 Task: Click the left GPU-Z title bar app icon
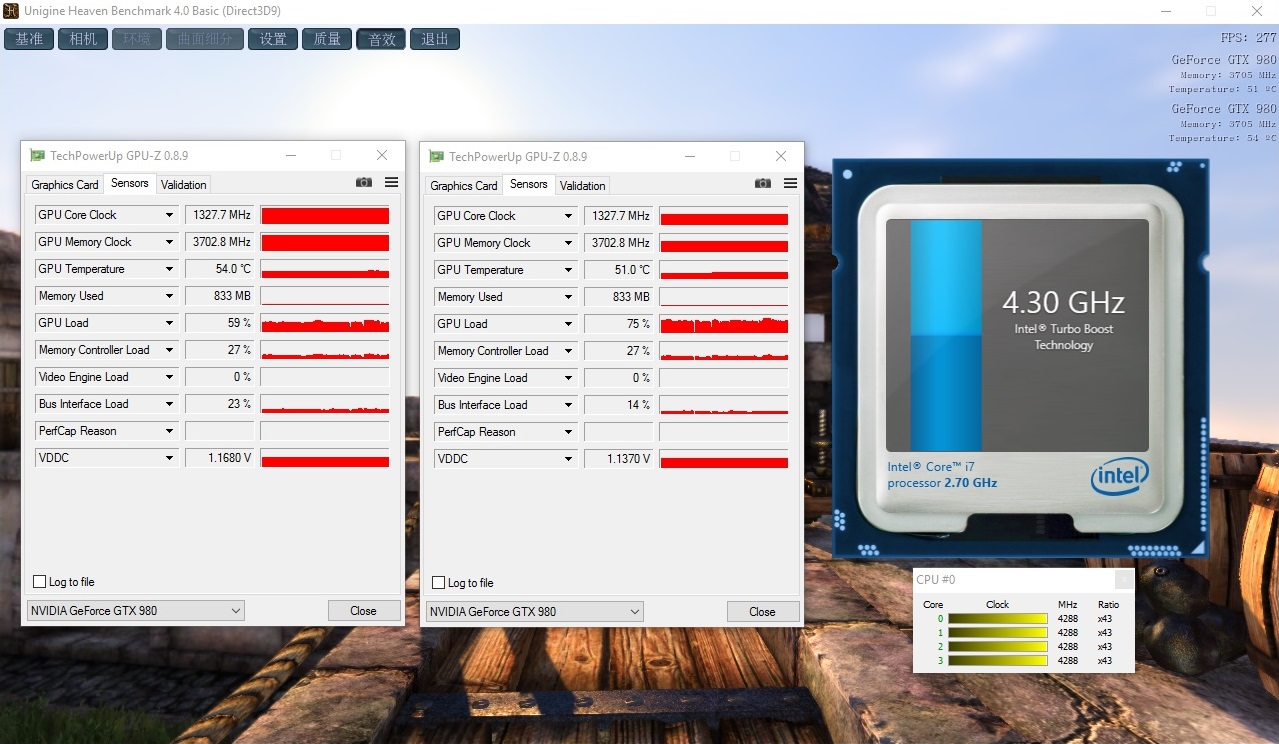[37, 156]
